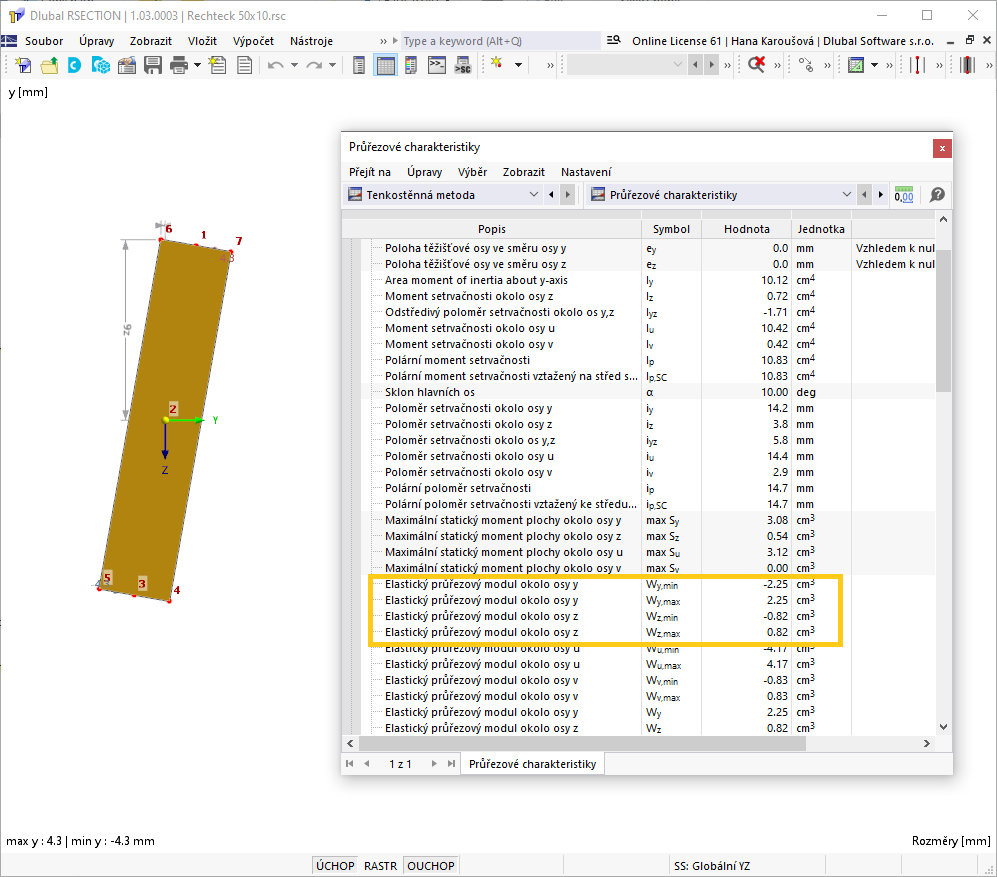Image resolution: width=997 pixels, height=877 pixels.
Task: Go to previous method with the left arrow
Action: [x=551, y=195]
